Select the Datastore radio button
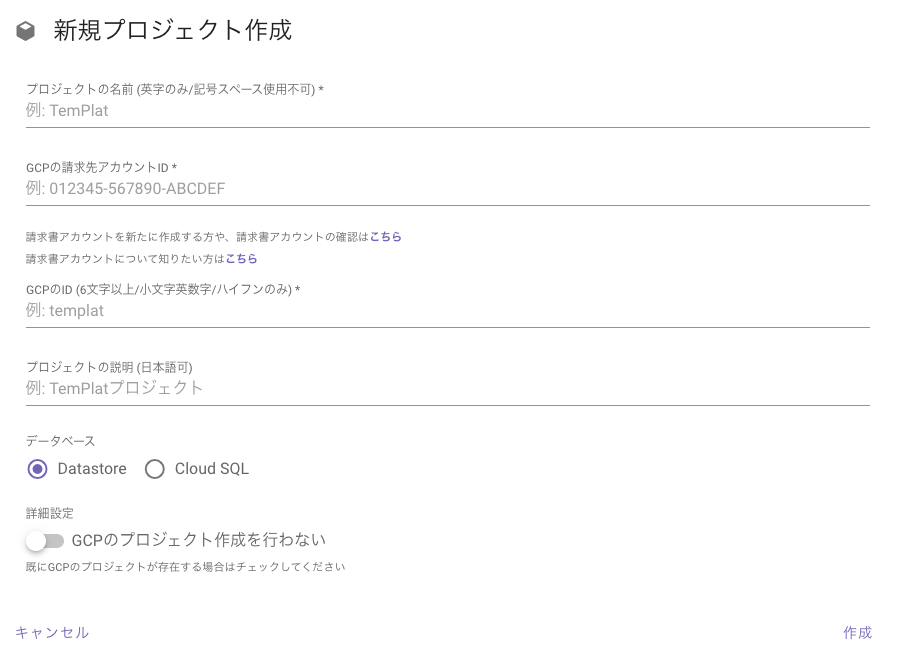The width and height of the screenshot is (897, 657). click(x=38, y=469)
